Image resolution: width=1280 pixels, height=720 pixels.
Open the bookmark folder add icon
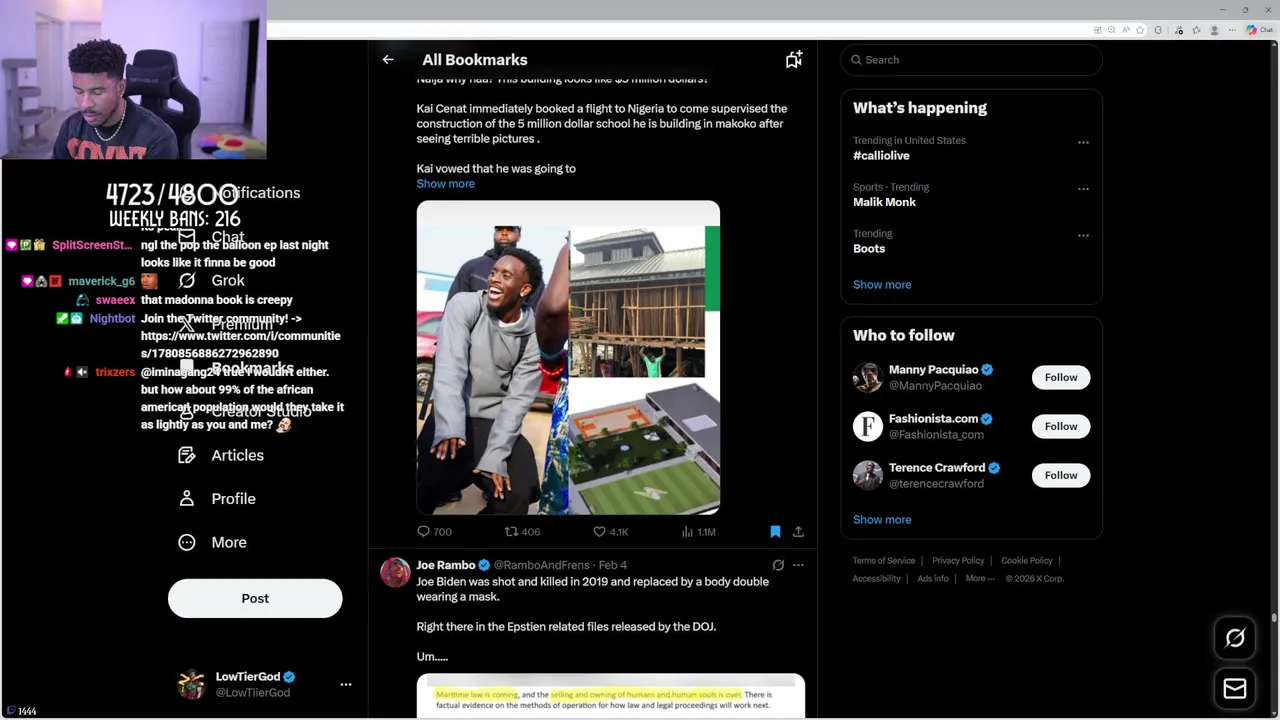tap(793, 60)
